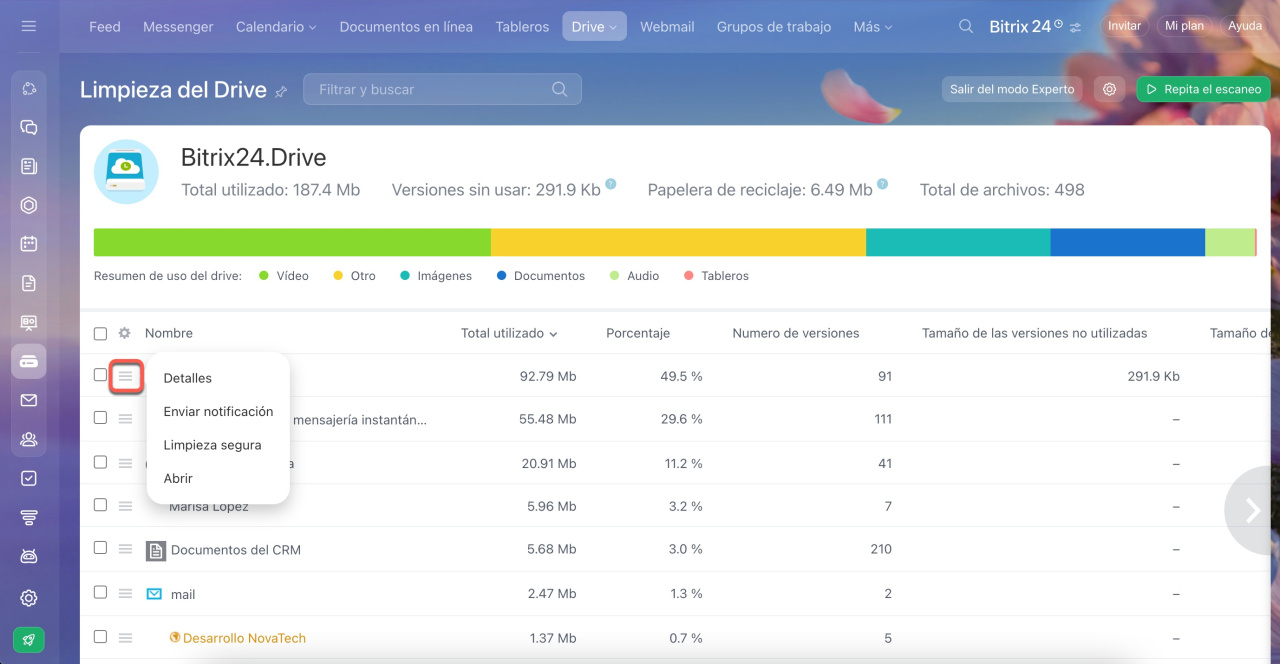Click the Invitar button
This screenshot has width=1280, height=664.
[x=1124, y=26]
